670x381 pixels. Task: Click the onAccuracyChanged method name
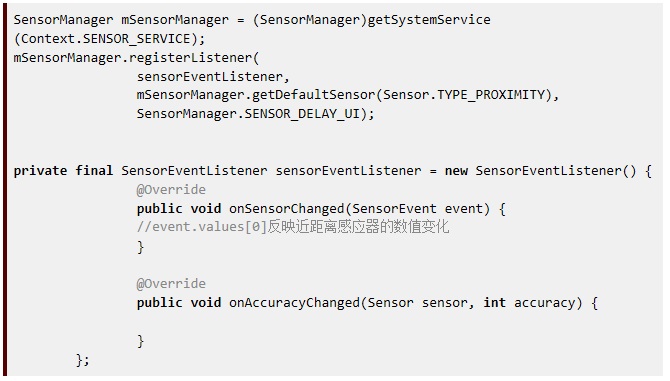coord(294,302)
